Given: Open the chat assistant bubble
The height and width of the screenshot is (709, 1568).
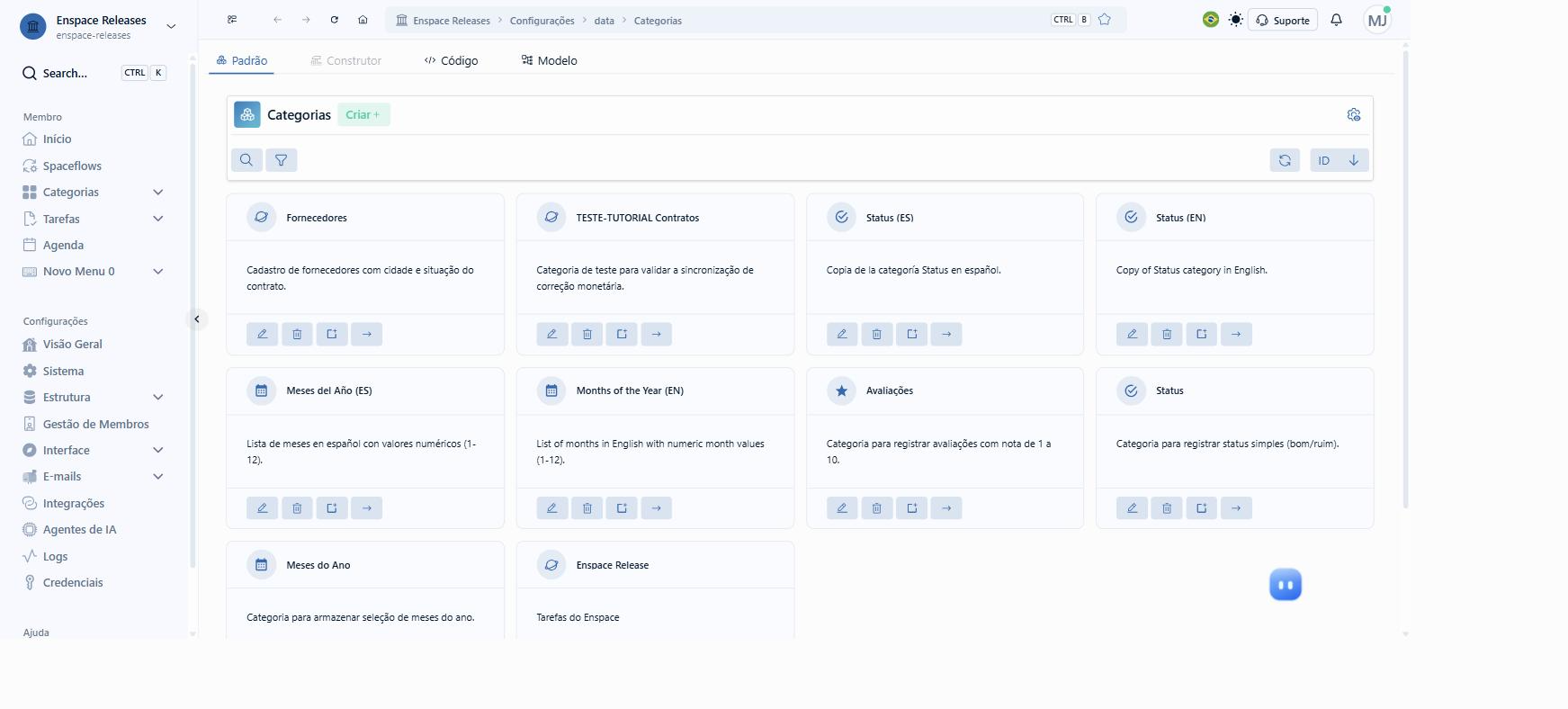Looking at the screenshot, I should [x=1286, y=585].
